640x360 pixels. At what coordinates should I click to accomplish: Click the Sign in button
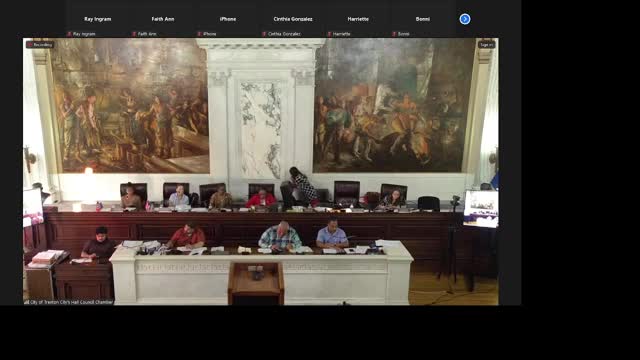pos(487,44)
